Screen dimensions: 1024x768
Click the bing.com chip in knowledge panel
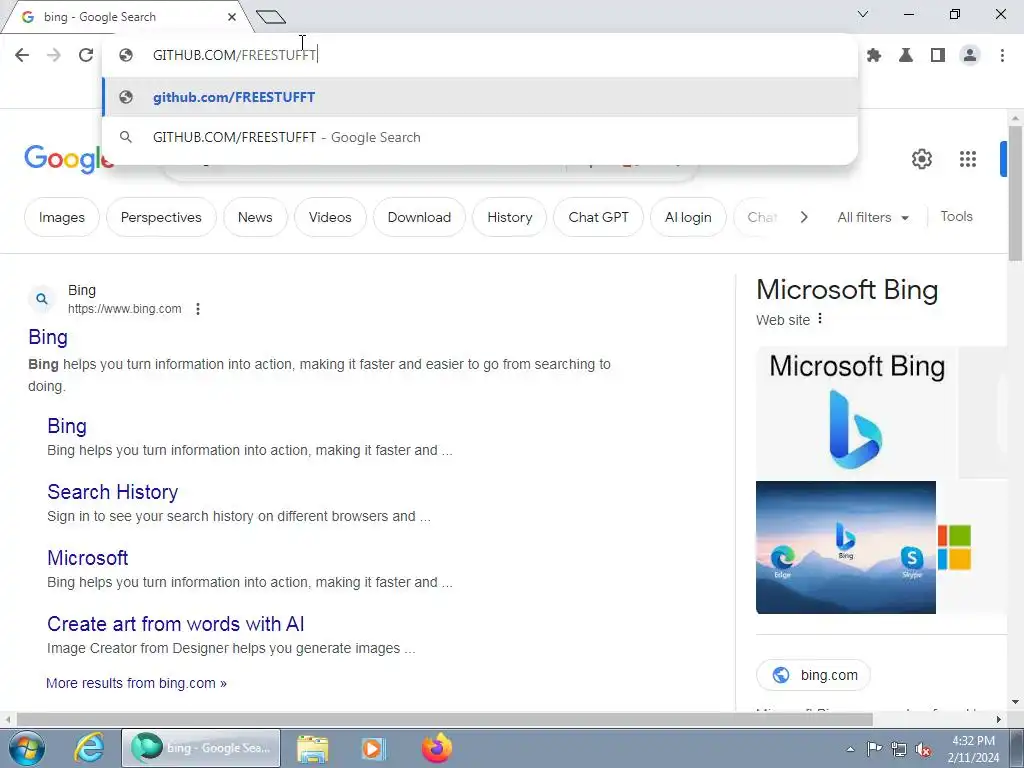pyautogui.click(x=813, y=675)
